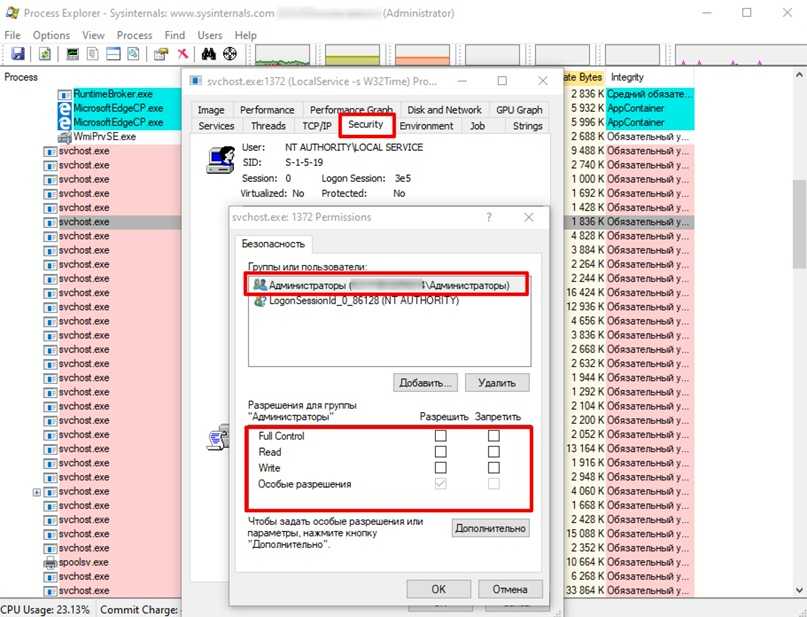
Task: Check Allow box for Write permission
Action: click(441, 468)
